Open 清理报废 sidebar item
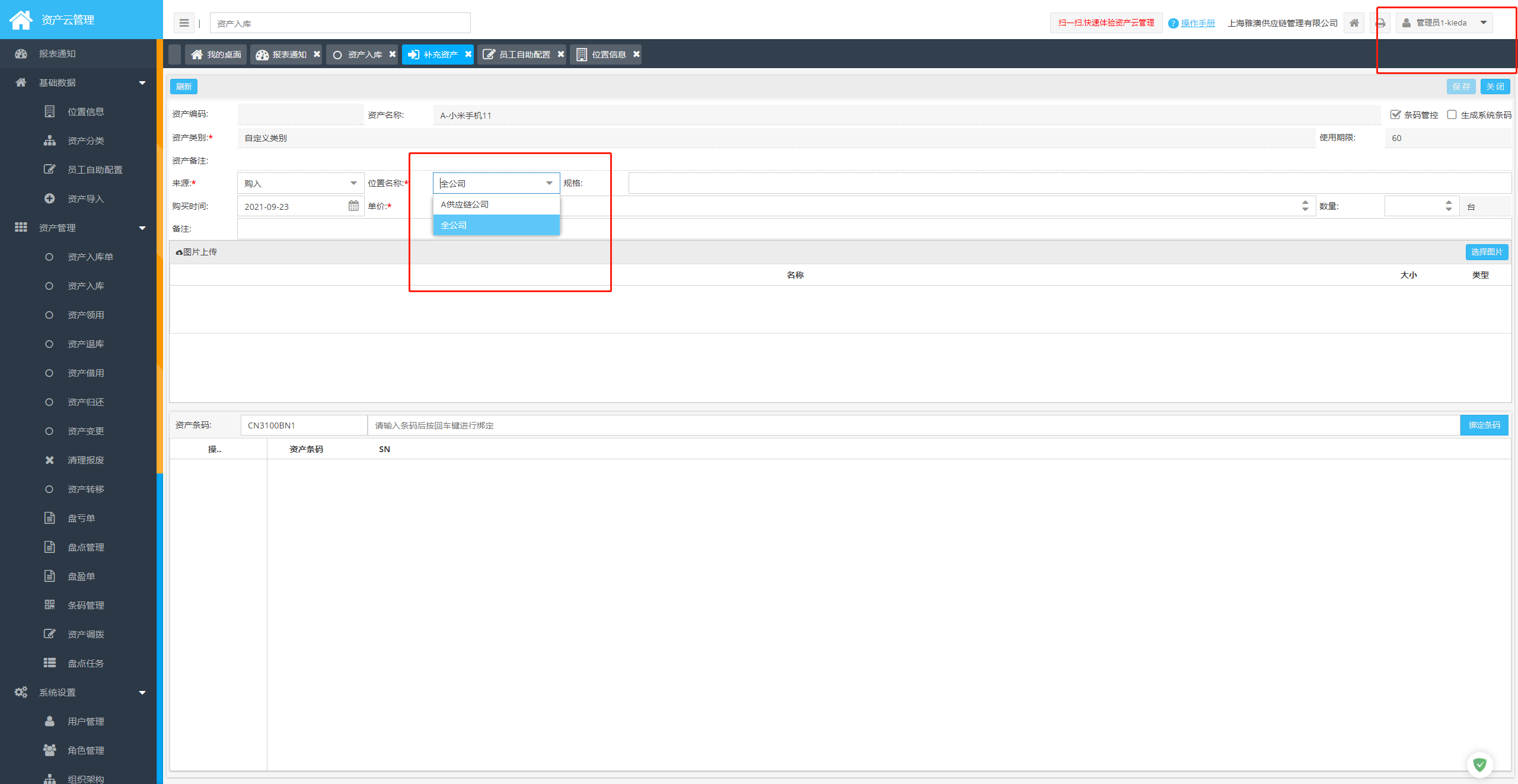1518x784 pixels. 78,460
